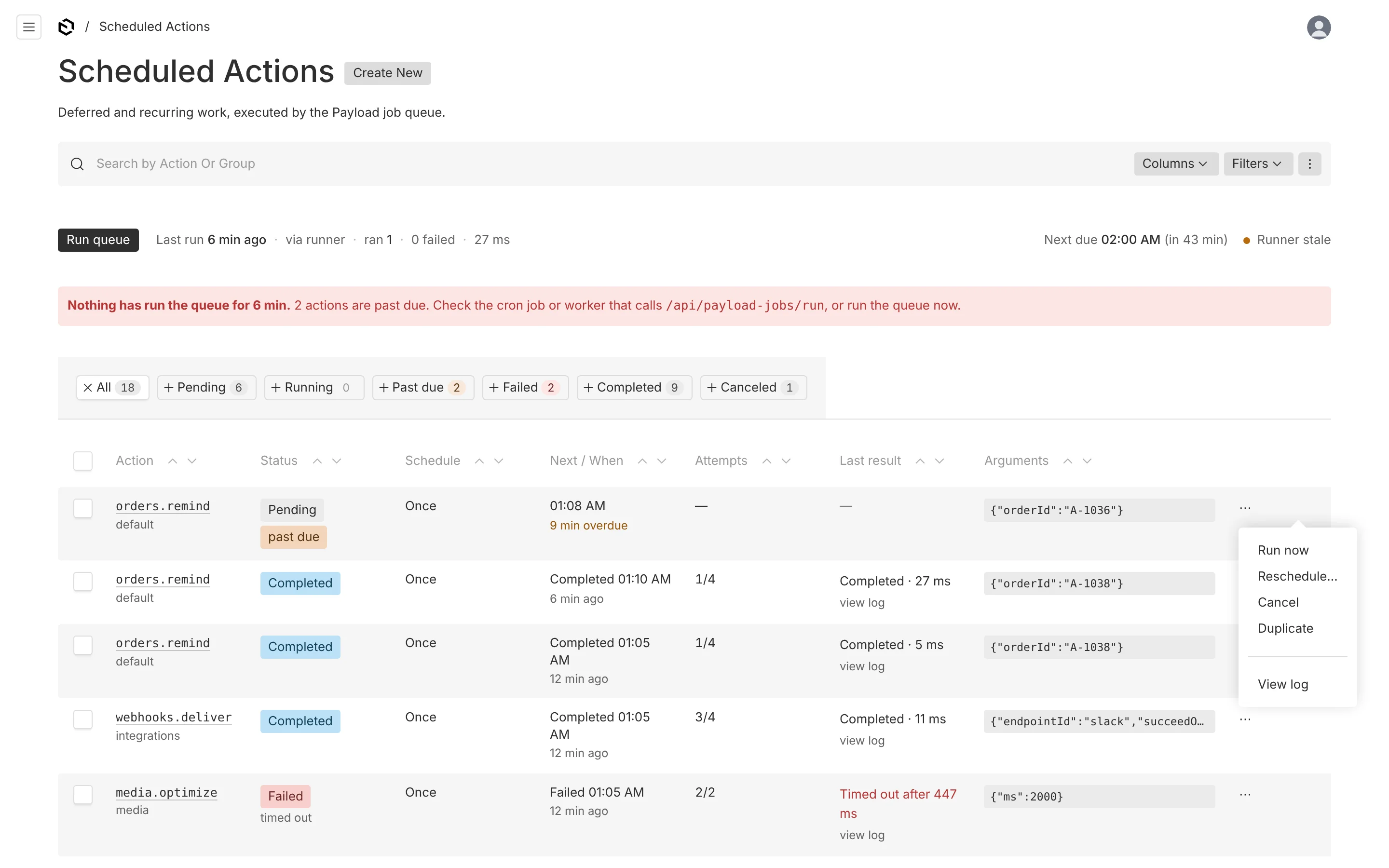Open the user account avatar
1389x868 pixels.
[x=1319, y=27]
